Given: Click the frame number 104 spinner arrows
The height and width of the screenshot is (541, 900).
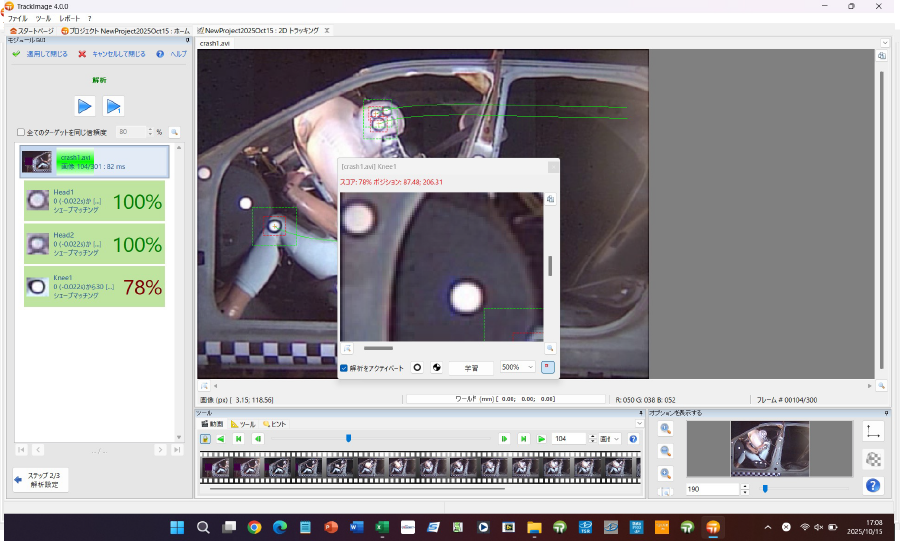Looking at the screenshot, I should (x=591, y=438).
